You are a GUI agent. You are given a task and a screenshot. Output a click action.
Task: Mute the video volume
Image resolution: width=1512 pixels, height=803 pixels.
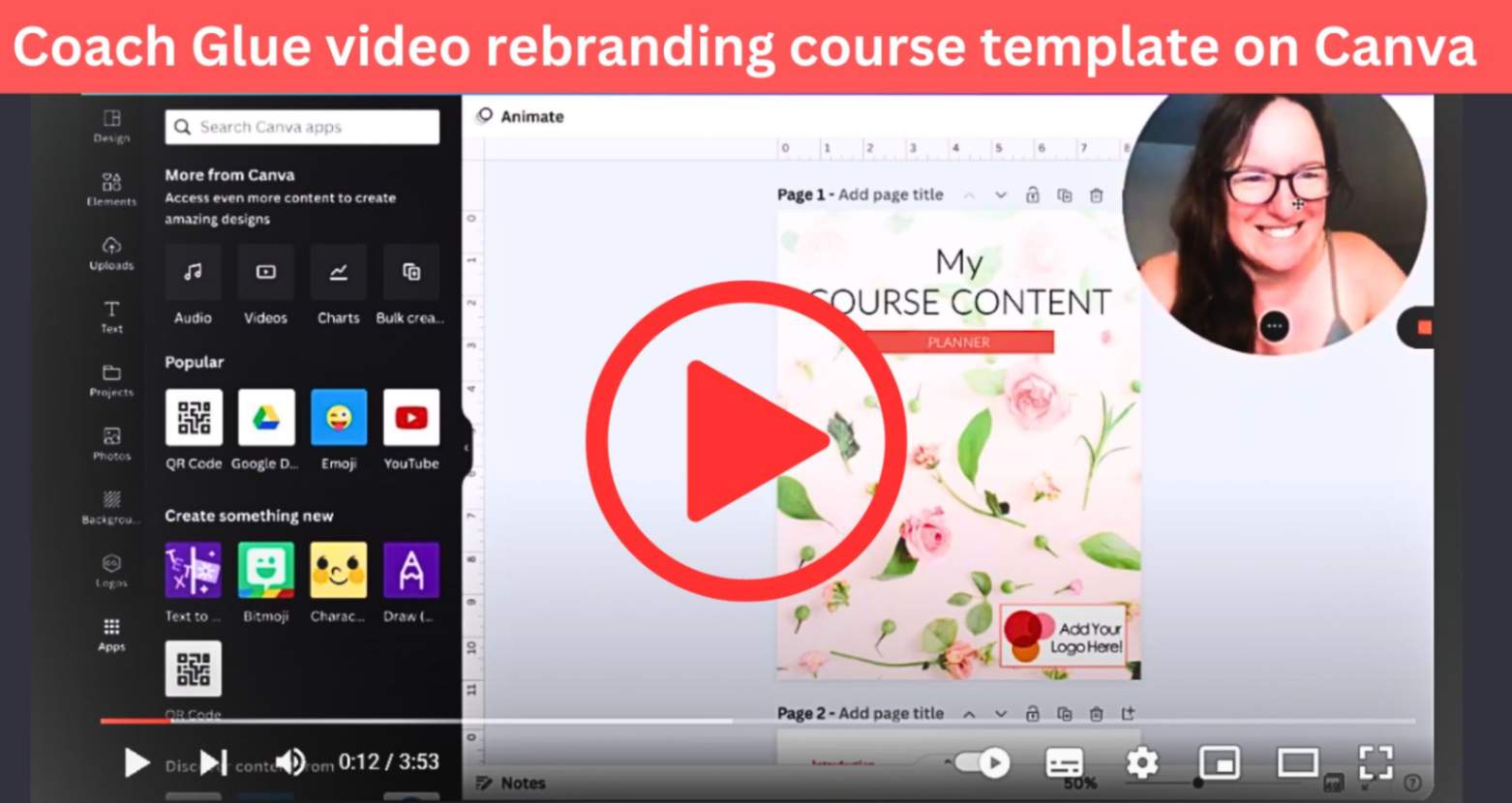[290, 762]
